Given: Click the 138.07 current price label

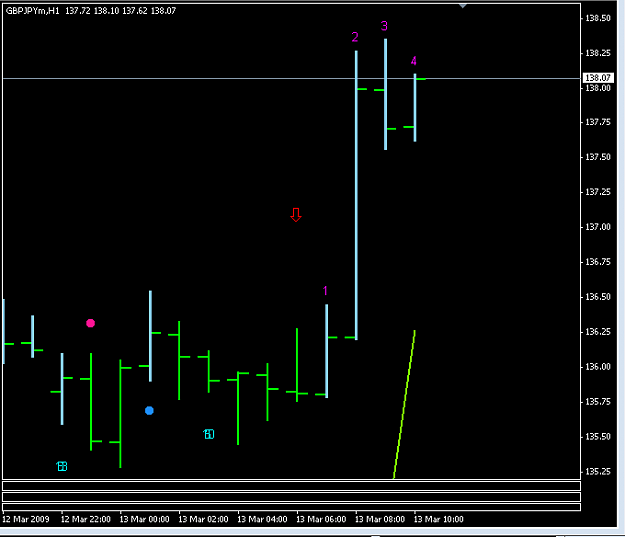Looking at the screenshot, I should [x=597, y=78].
